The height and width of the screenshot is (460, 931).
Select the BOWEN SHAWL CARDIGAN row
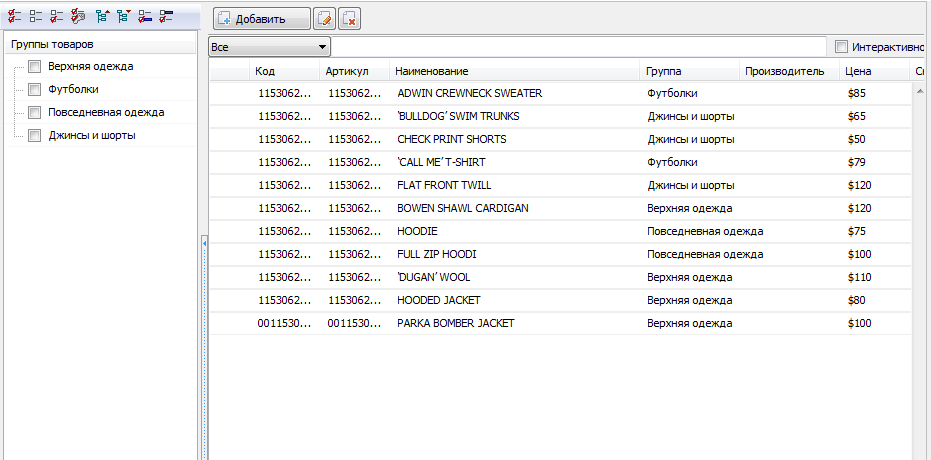tap(560, 209)
